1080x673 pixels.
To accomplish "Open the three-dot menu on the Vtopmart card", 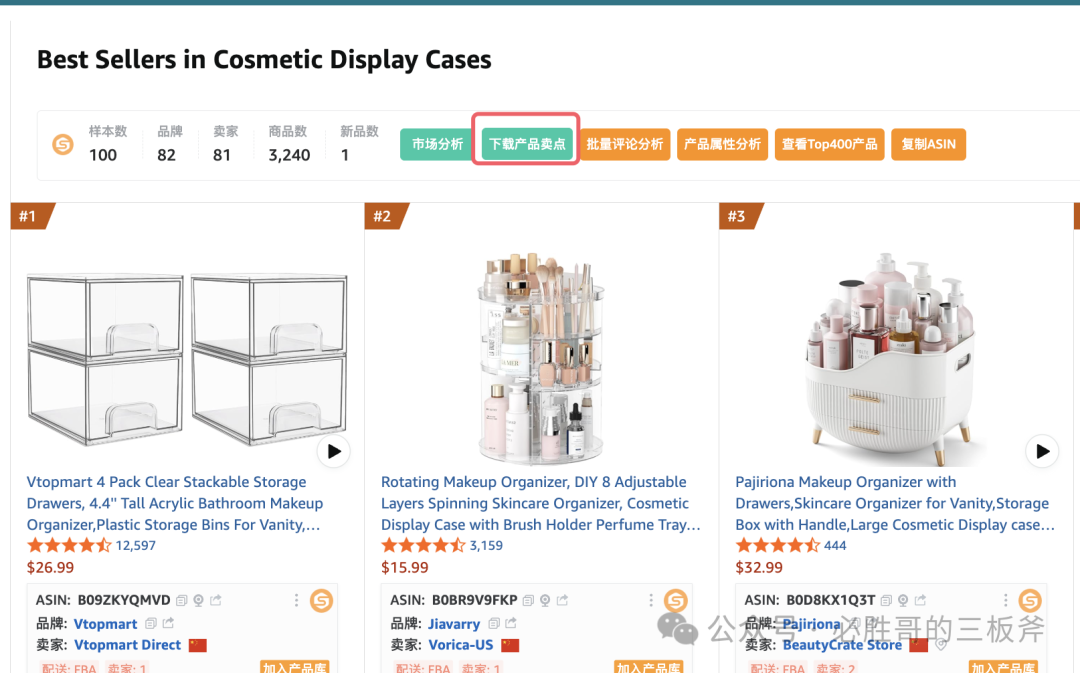I will [x=296, y=601].
